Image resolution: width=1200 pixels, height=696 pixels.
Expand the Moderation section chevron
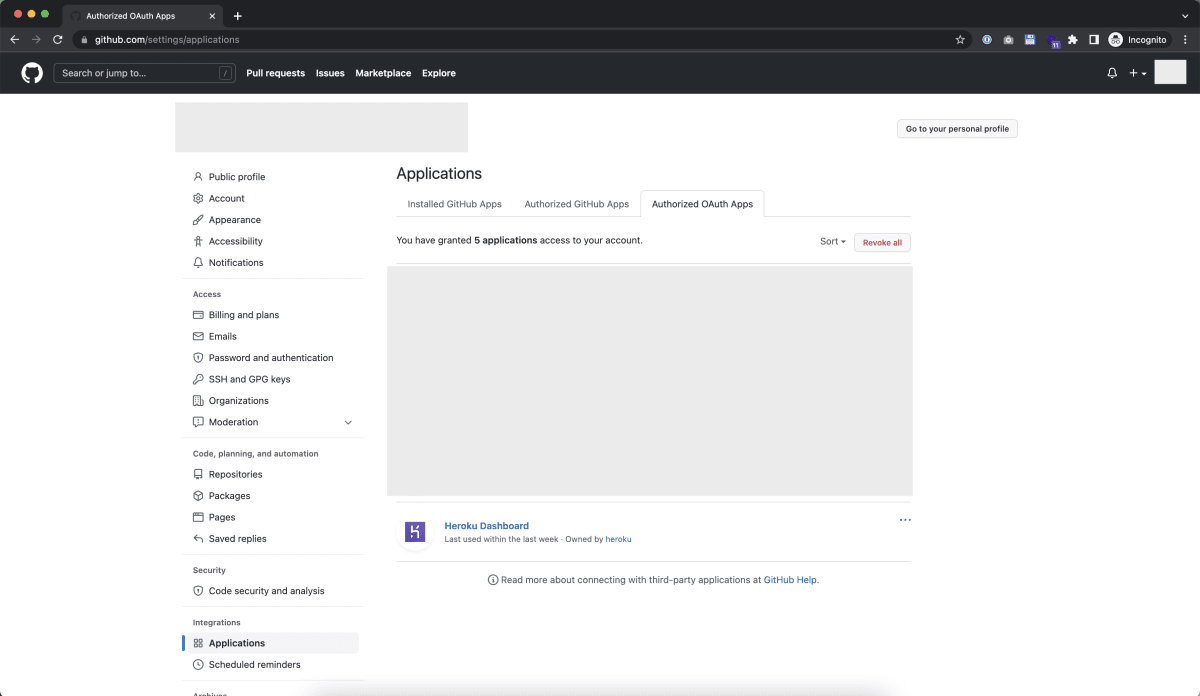point(348,422)
